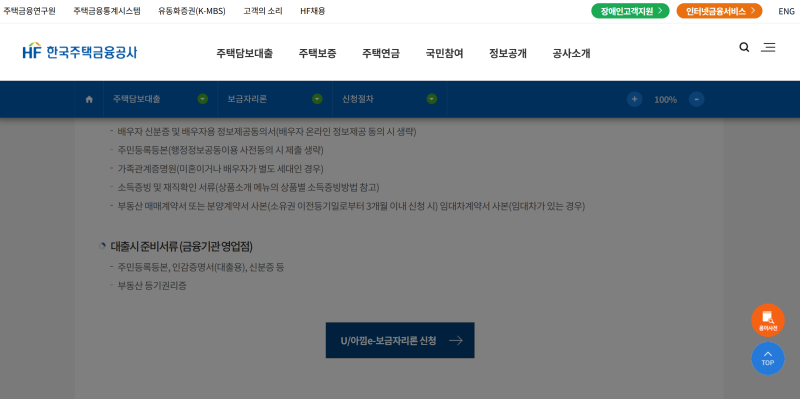Go to home via breadcrumb house icon

89,99
